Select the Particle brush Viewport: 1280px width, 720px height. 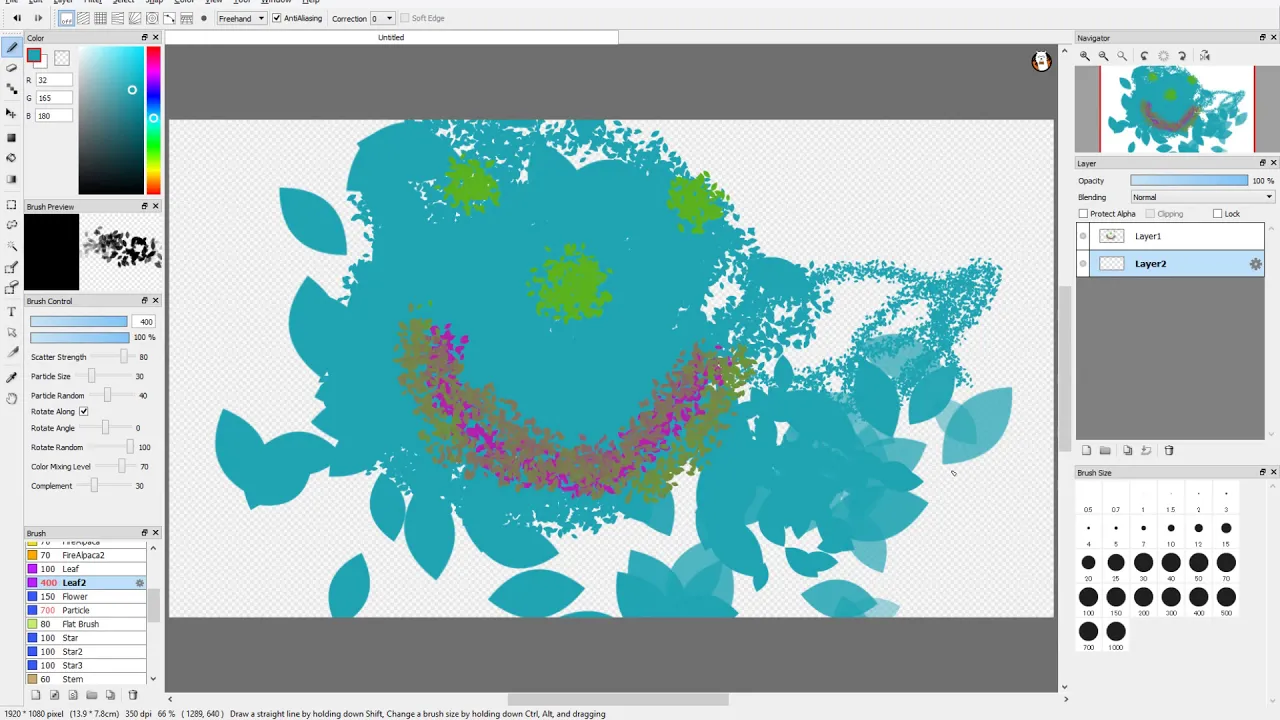[86, 611]
